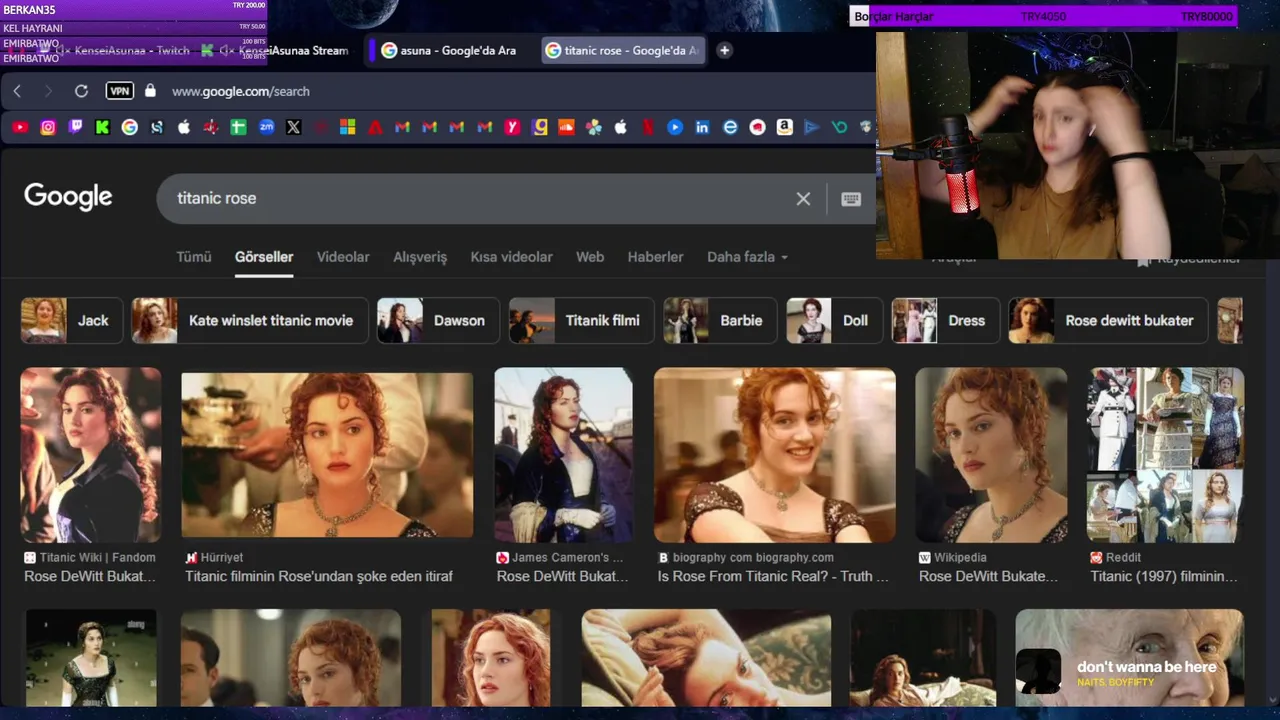Open the Hürriyet image thumbnail
This screenshot has height=720, width=1280.
pyautogui.click(x=327, y=455)
